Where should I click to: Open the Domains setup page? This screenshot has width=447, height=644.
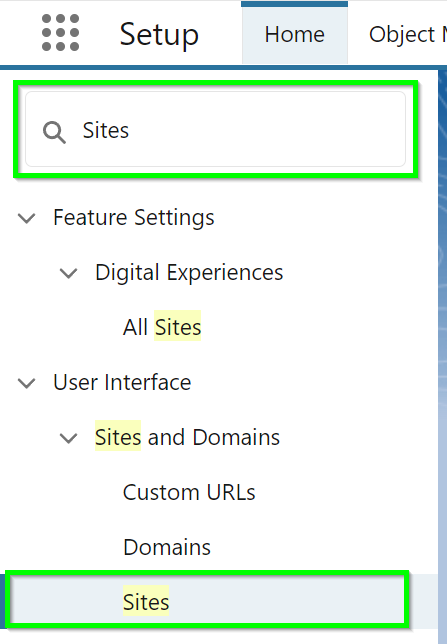coord(167,547)
